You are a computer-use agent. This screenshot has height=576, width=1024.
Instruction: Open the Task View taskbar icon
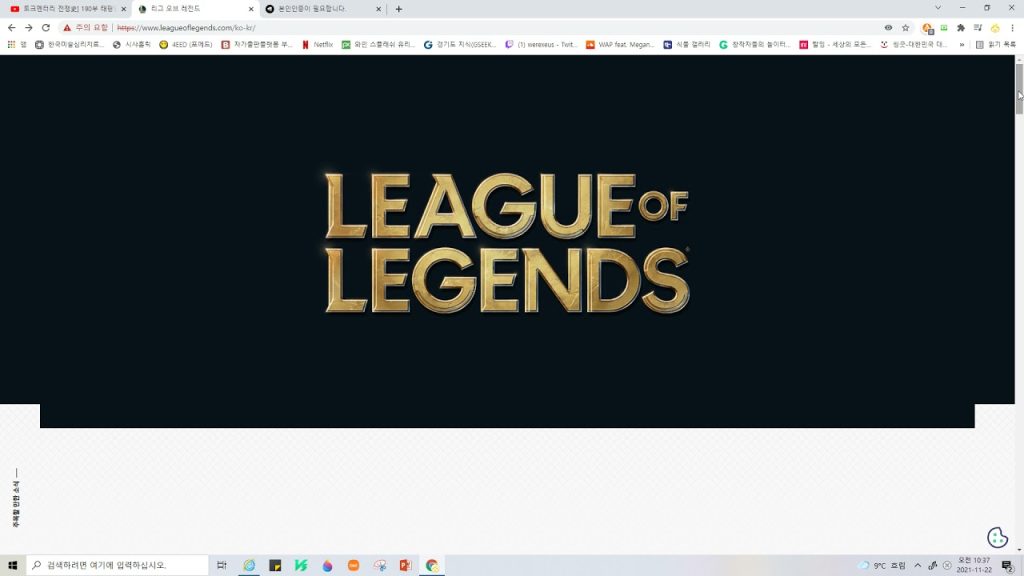pos(222,565)
